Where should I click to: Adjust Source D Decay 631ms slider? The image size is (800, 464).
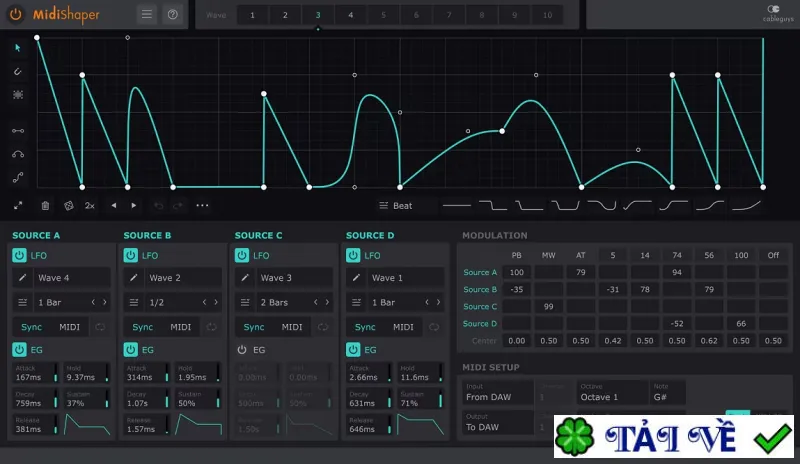point(369,399)
